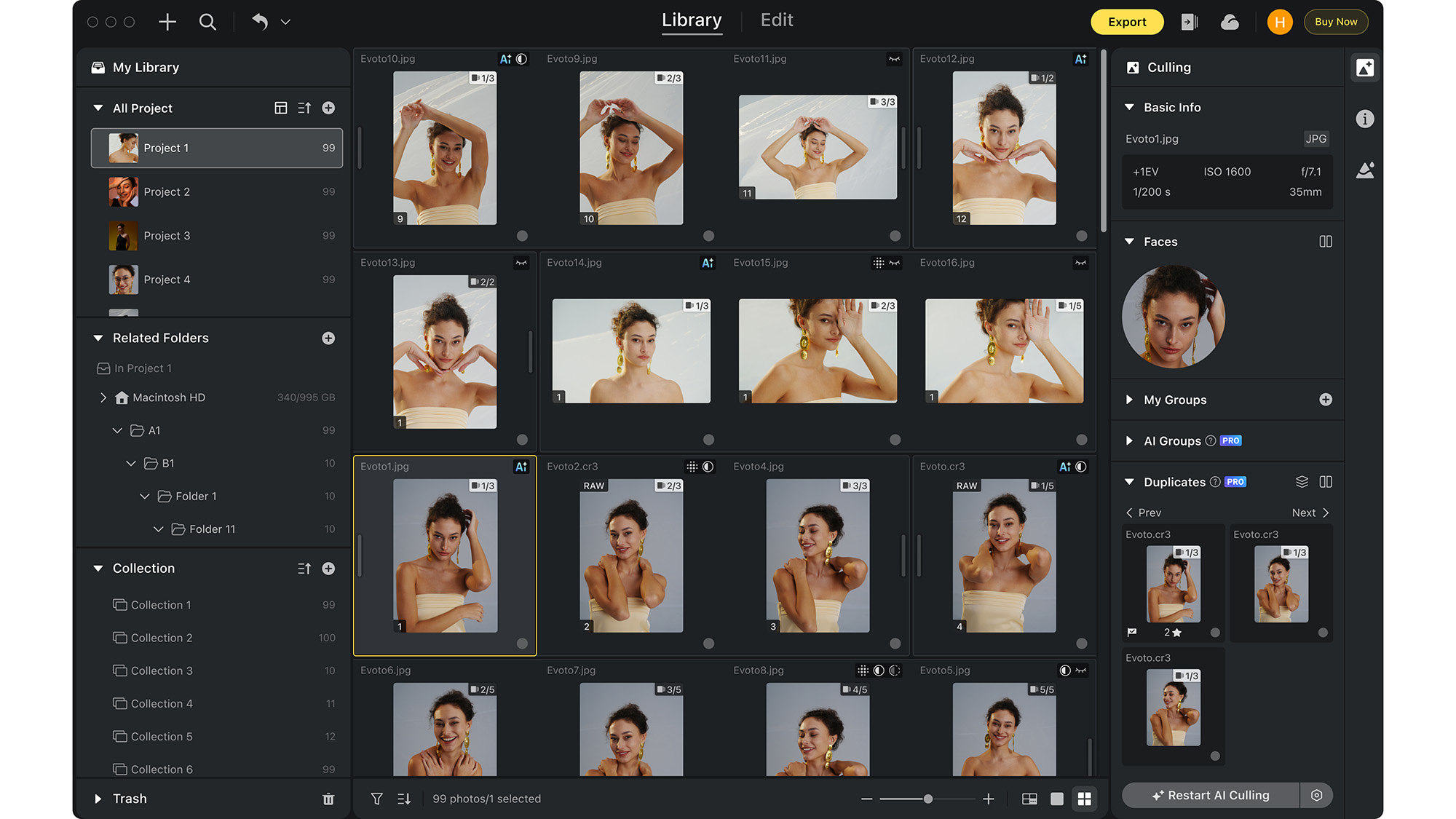1456x819 pixels.
Task: Click the sort order icon in the bottom bar
Action: 404,799
